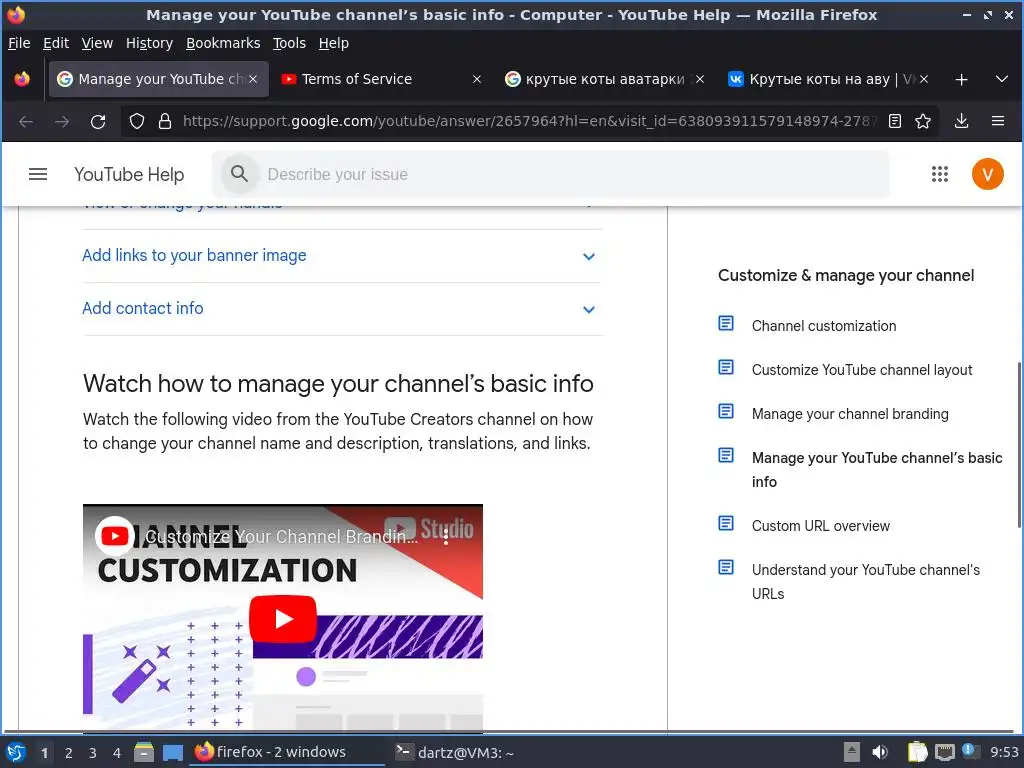Click the YouTube Help title
The width and height of the screenshot is (1024, 768).
click(129, 174)
